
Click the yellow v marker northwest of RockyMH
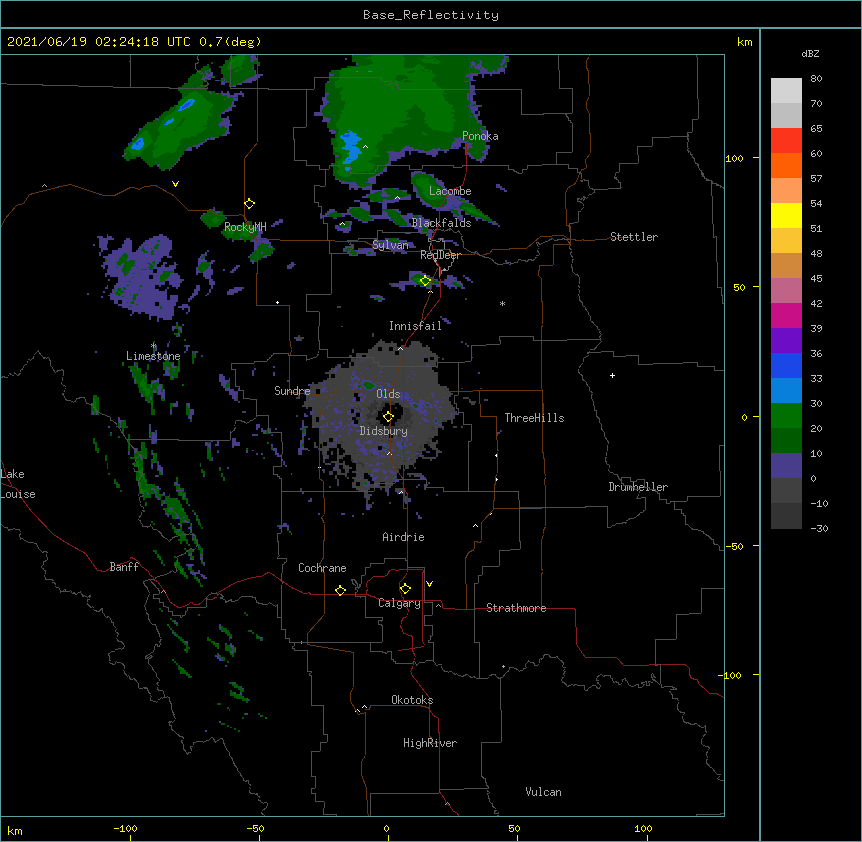coord(175,184)
